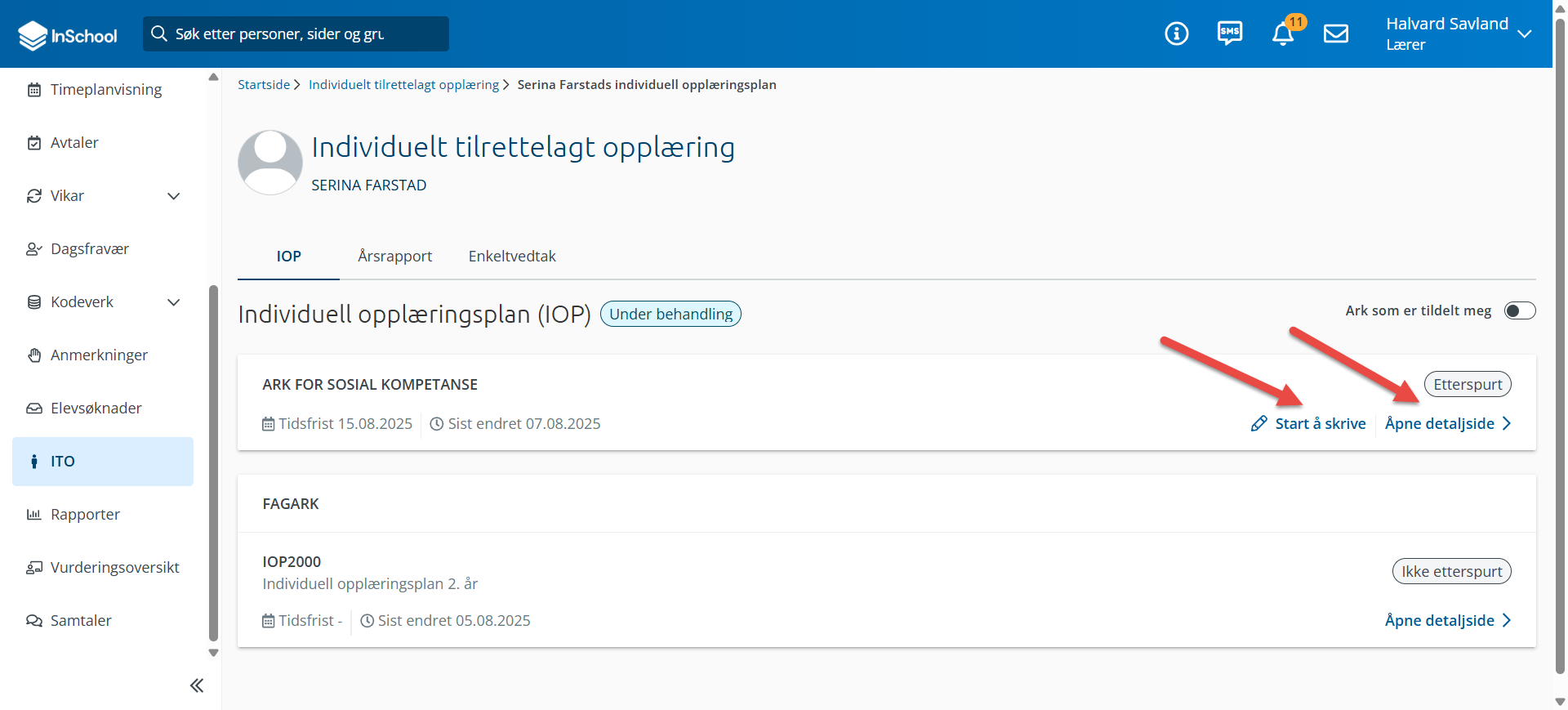Click the ARK FOR SOSIAL KOMPETANSE heading
Screen dimensions: 1568x710
coord(370,385)
